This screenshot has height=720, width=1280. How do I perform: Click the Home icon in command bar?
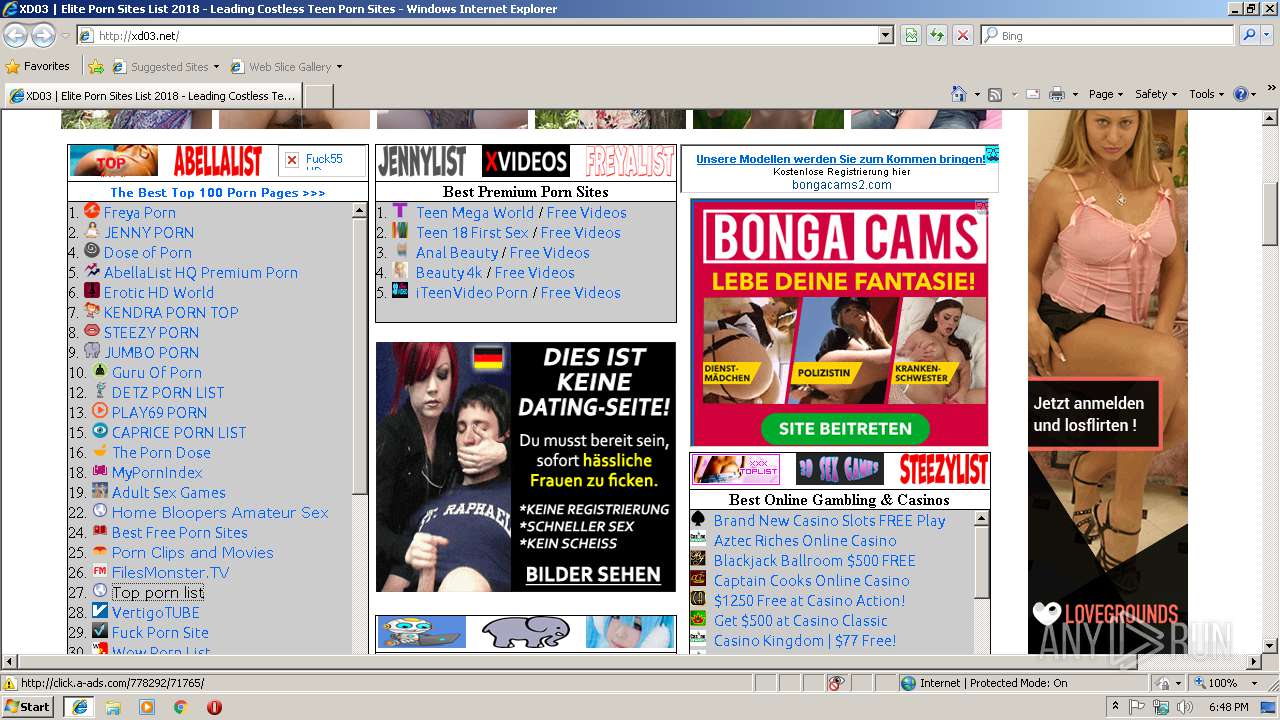[x=959, y=94]
